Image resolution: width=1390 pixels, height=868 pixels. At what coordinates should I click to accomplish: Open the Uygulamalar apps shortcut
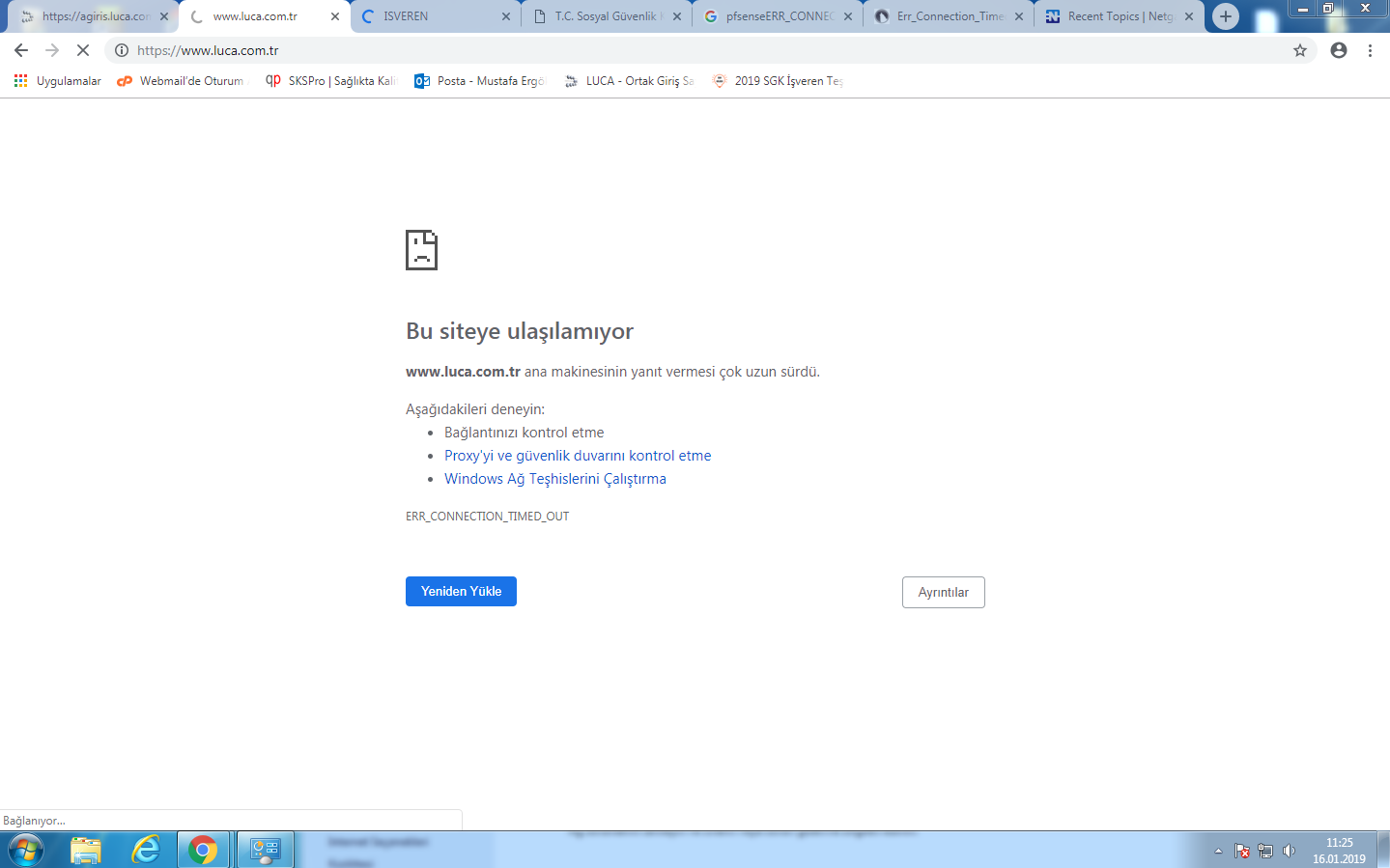(58, 81)
